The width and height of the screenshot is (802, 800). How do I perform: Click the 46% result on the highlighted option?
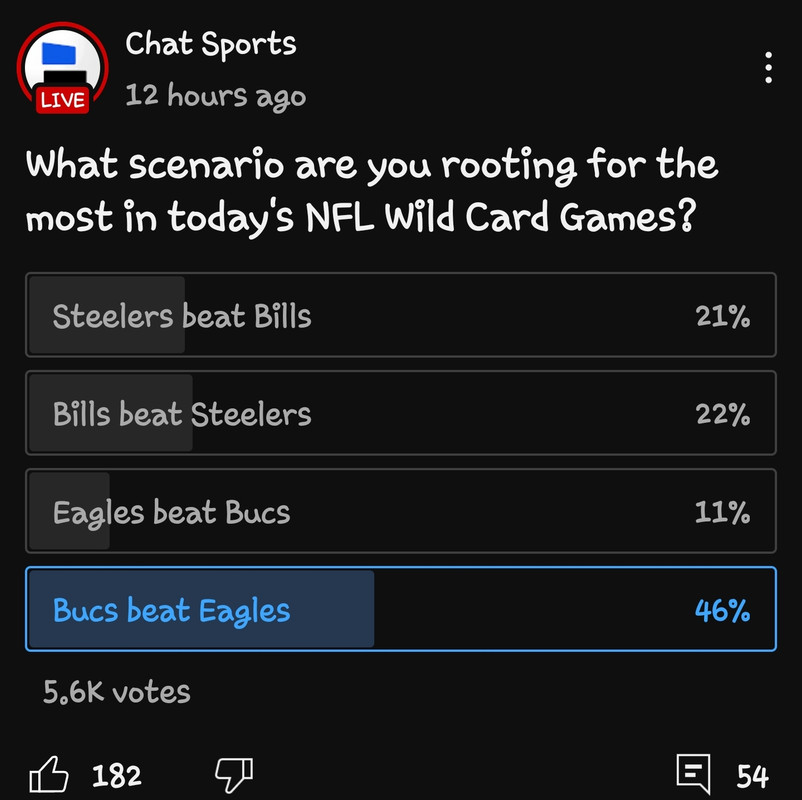pos(722,610)
